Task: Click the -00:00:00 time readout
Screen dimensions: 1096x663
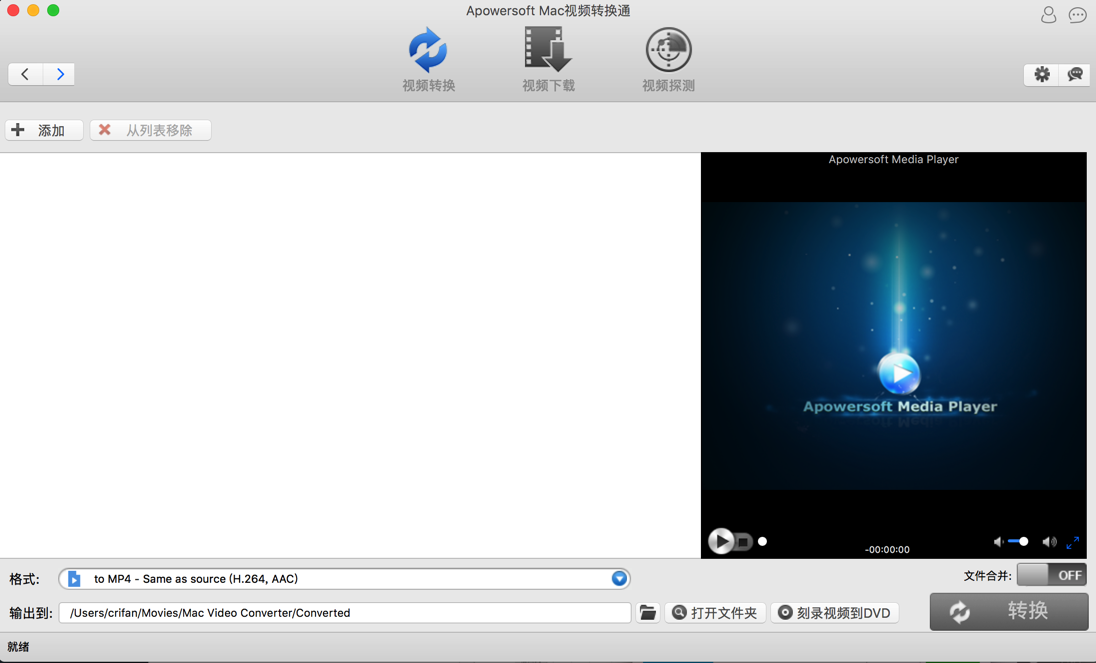Action: pos(887,550)
